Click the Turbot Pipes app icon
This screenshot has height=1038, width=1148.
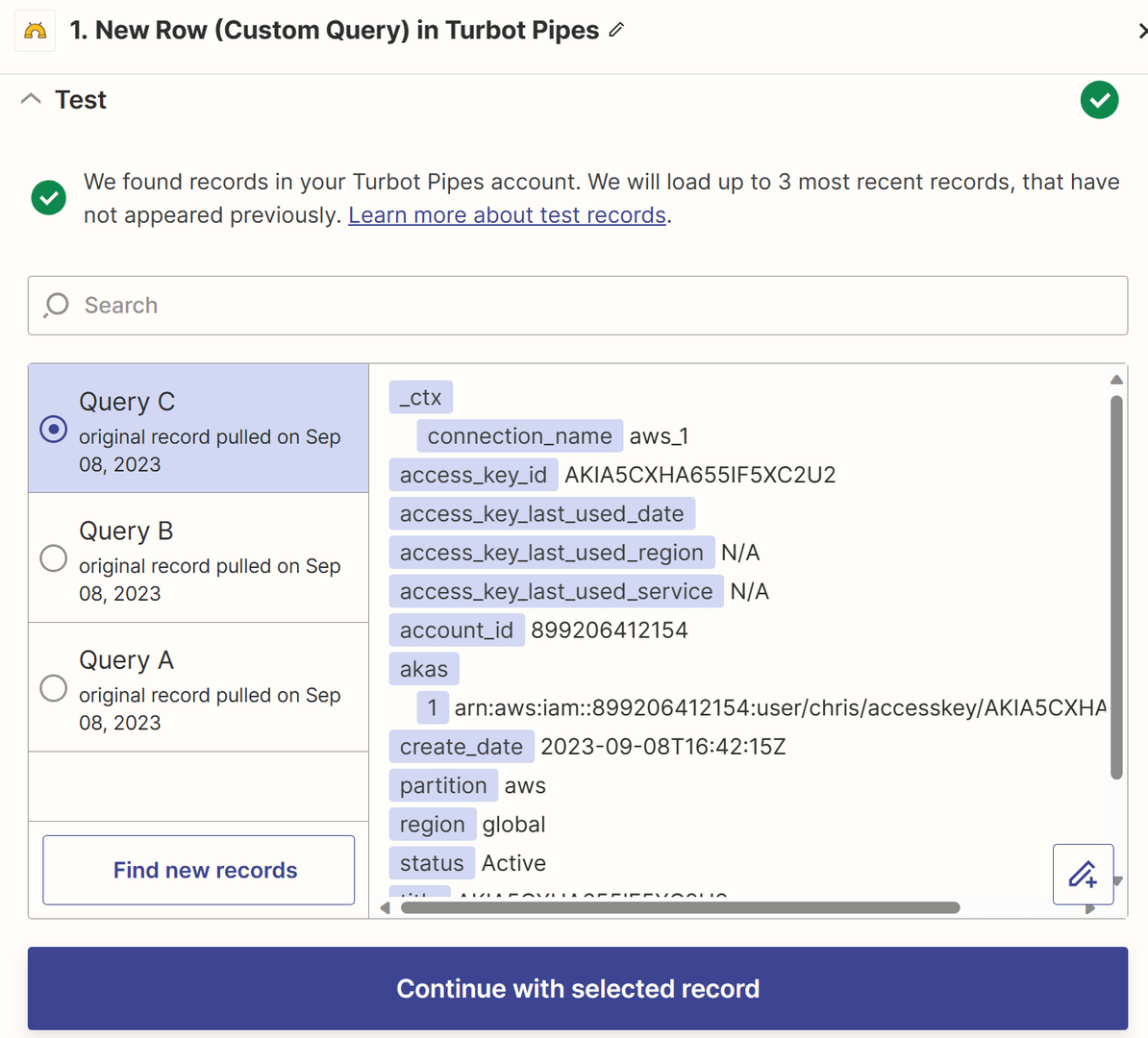[36, 31]
